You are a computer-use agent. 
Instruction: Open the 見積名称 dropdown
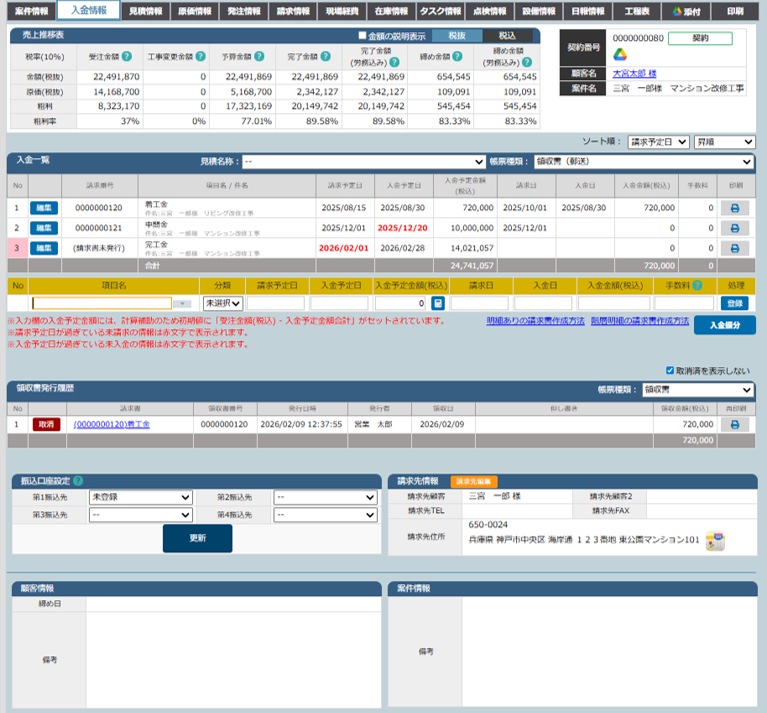pyautogui.click(x=363, y=161)
